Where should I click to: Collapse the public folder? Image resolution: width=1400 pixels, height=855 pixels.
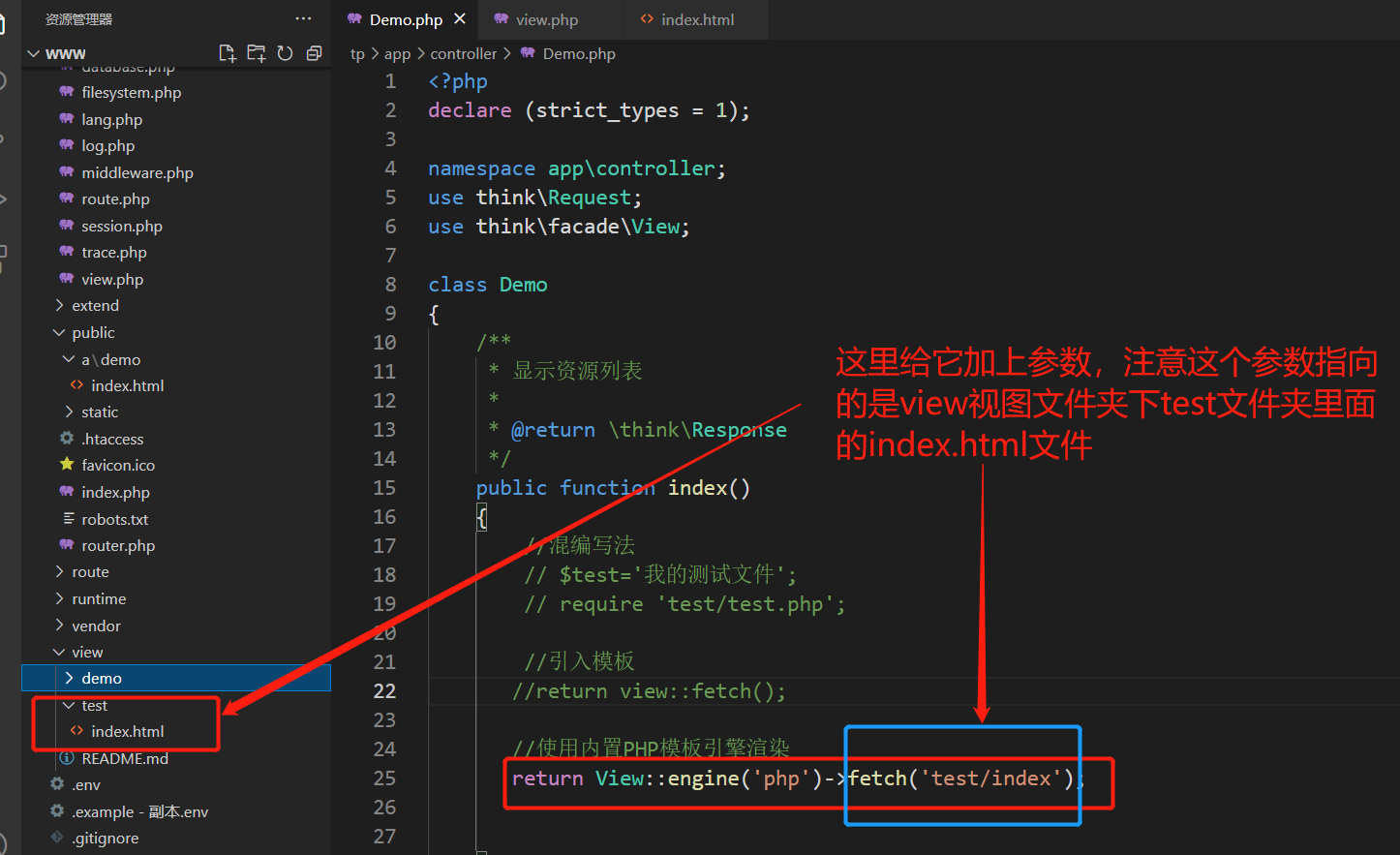click(93, 332)
